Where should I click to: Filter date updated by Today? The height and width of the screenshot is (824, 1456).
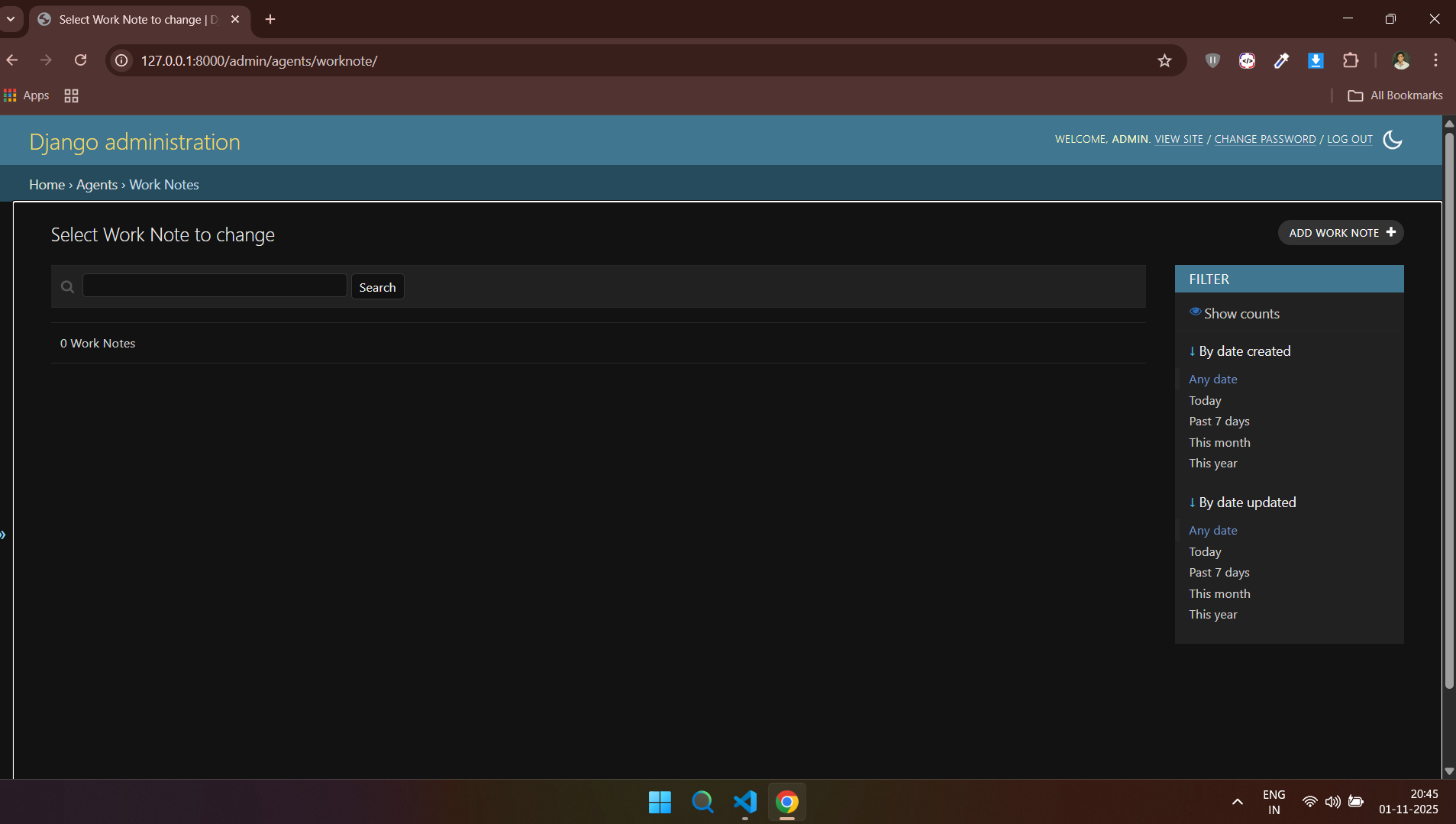click(1205, 552)
